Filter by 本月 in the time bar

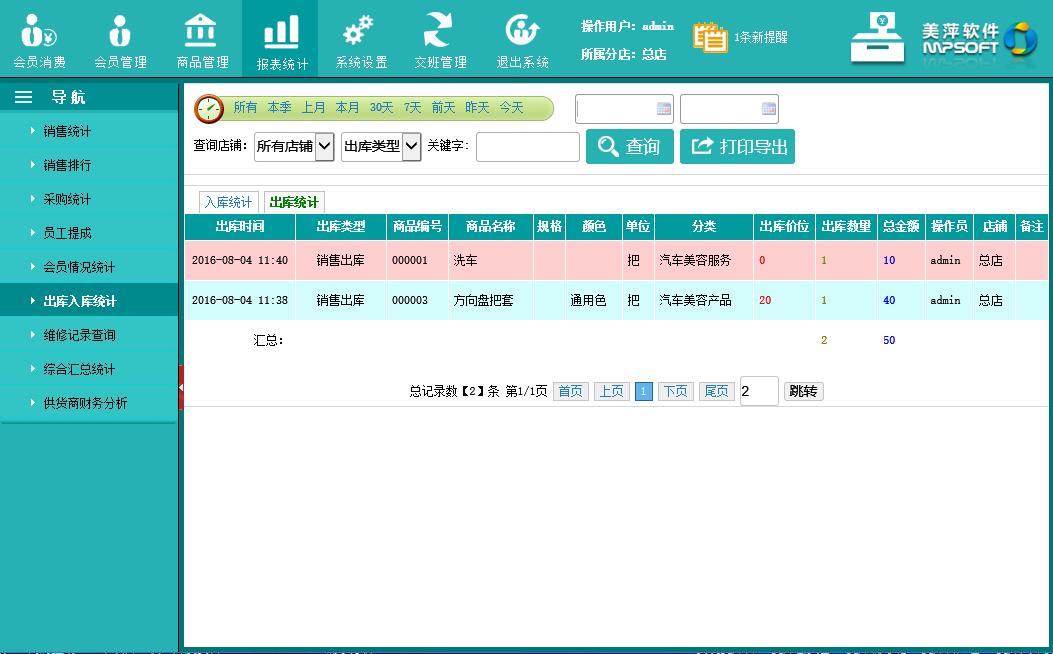pos(347,108)
